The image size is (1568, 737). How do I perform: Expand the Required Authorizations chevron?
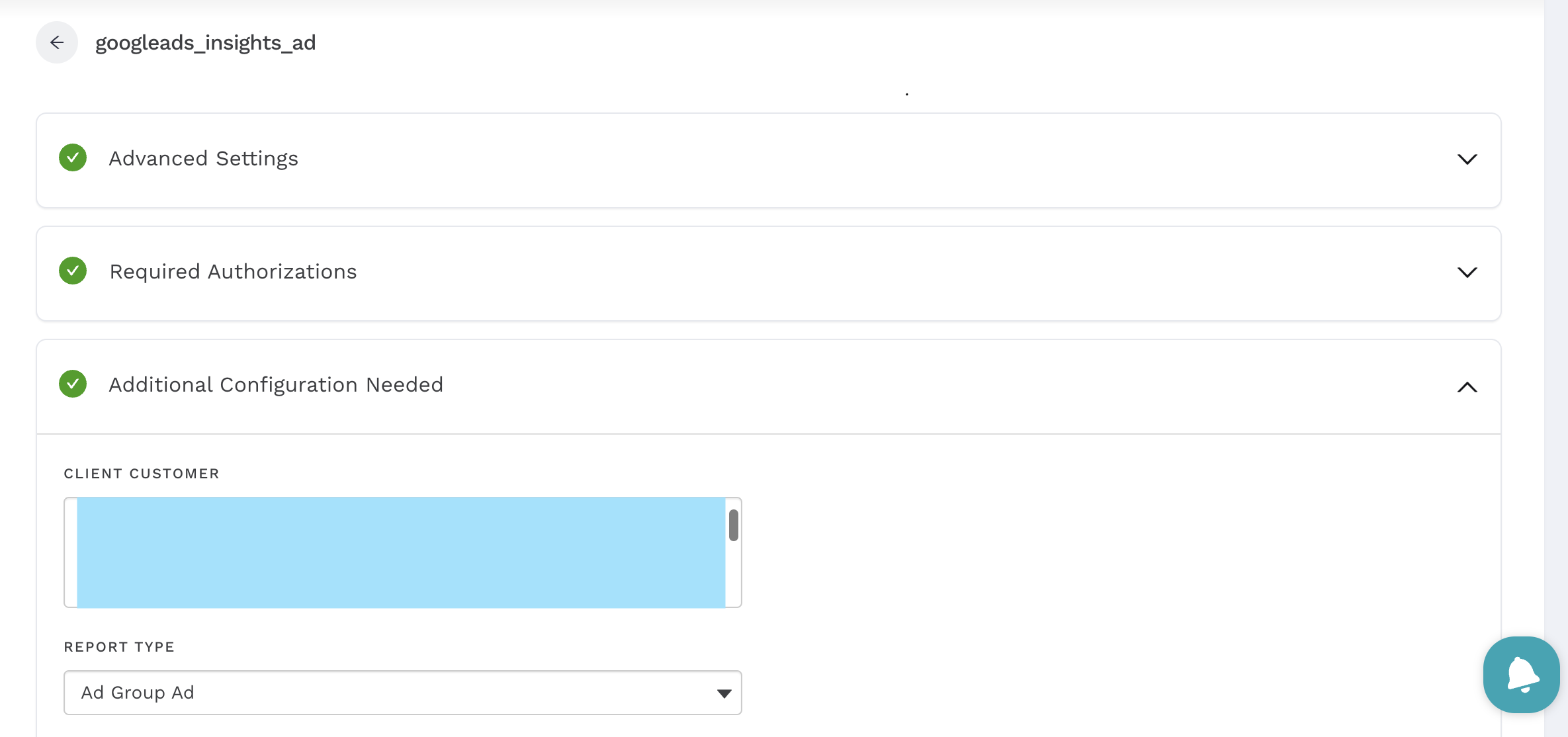click(1467, 273)
